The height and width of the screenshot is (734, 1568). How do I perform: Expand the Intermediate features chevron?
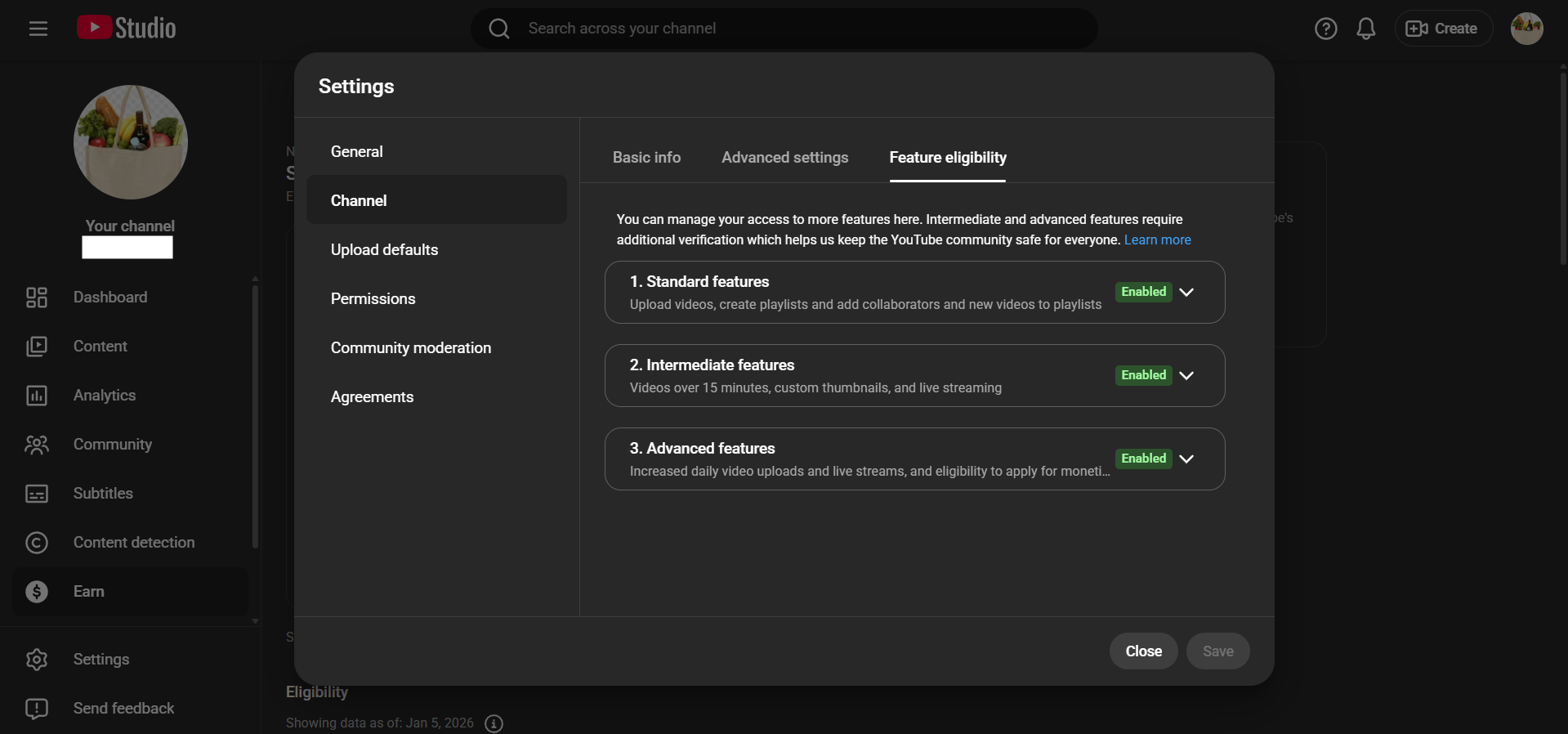click(1186, 375)
